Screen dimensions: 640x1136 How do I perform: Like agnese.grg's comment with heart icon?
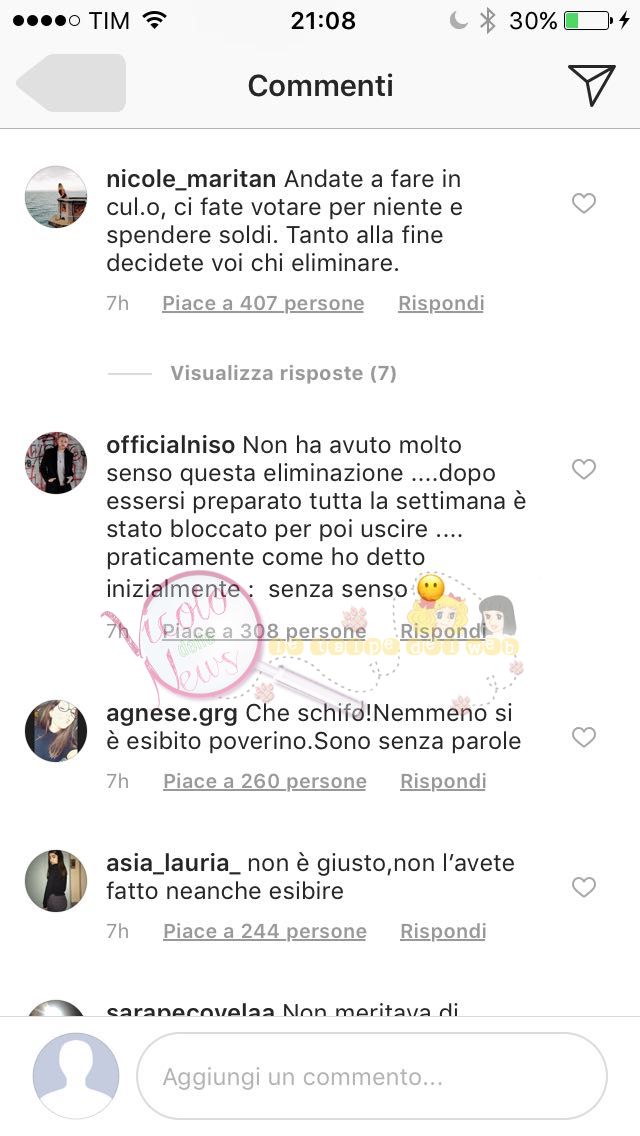[583, 737]
